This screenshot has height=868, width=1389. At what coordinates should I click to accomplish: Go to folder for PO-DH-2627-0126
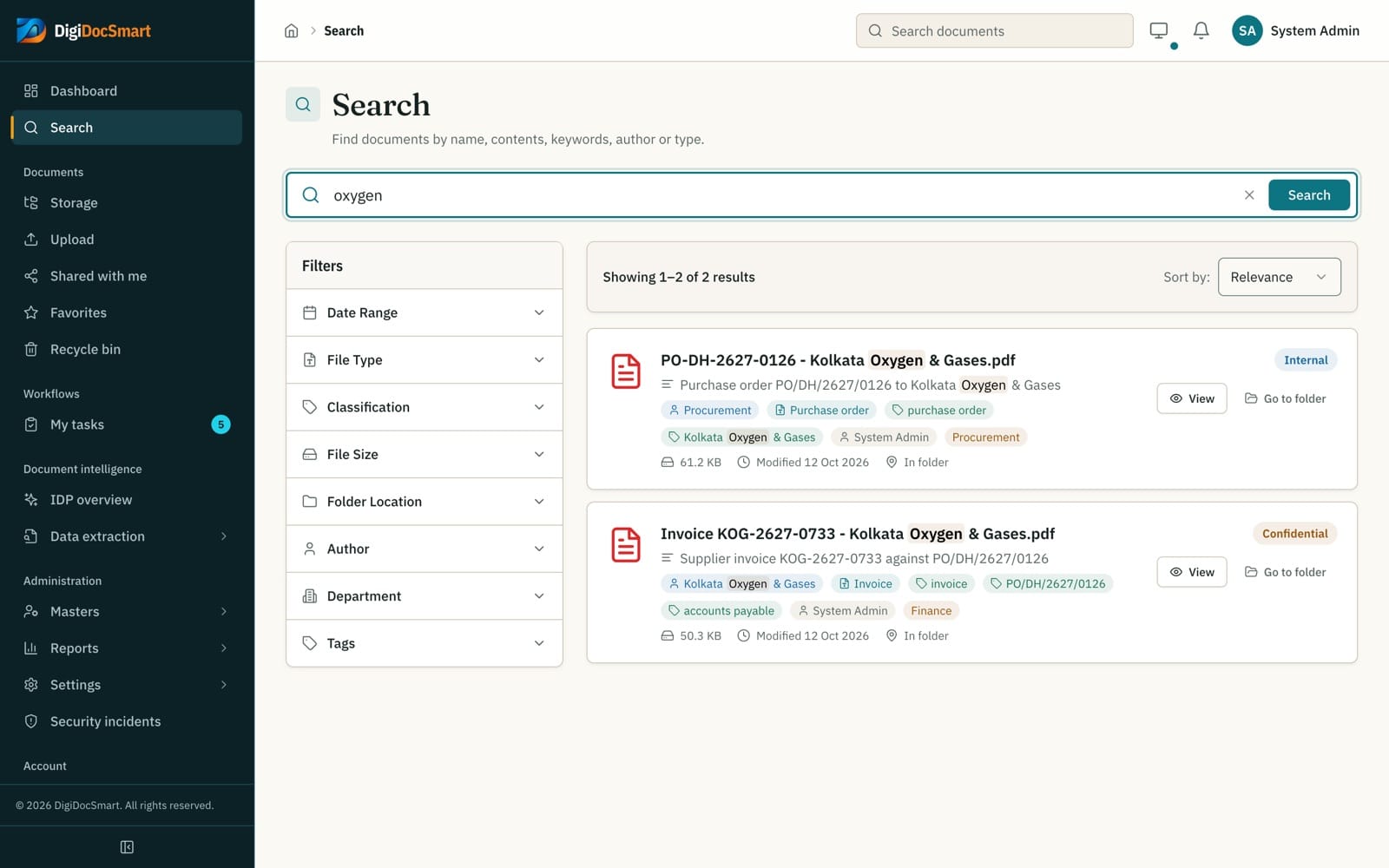(x=1285, y=398)
